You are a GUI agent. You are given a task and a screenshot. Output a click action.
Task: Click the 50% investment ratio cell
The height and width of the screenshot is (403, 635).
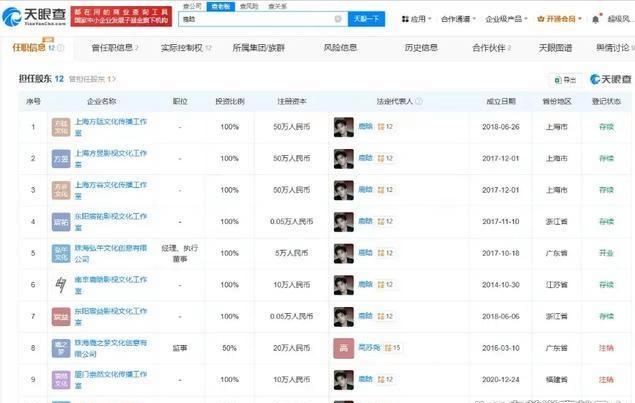pos(229,348)
